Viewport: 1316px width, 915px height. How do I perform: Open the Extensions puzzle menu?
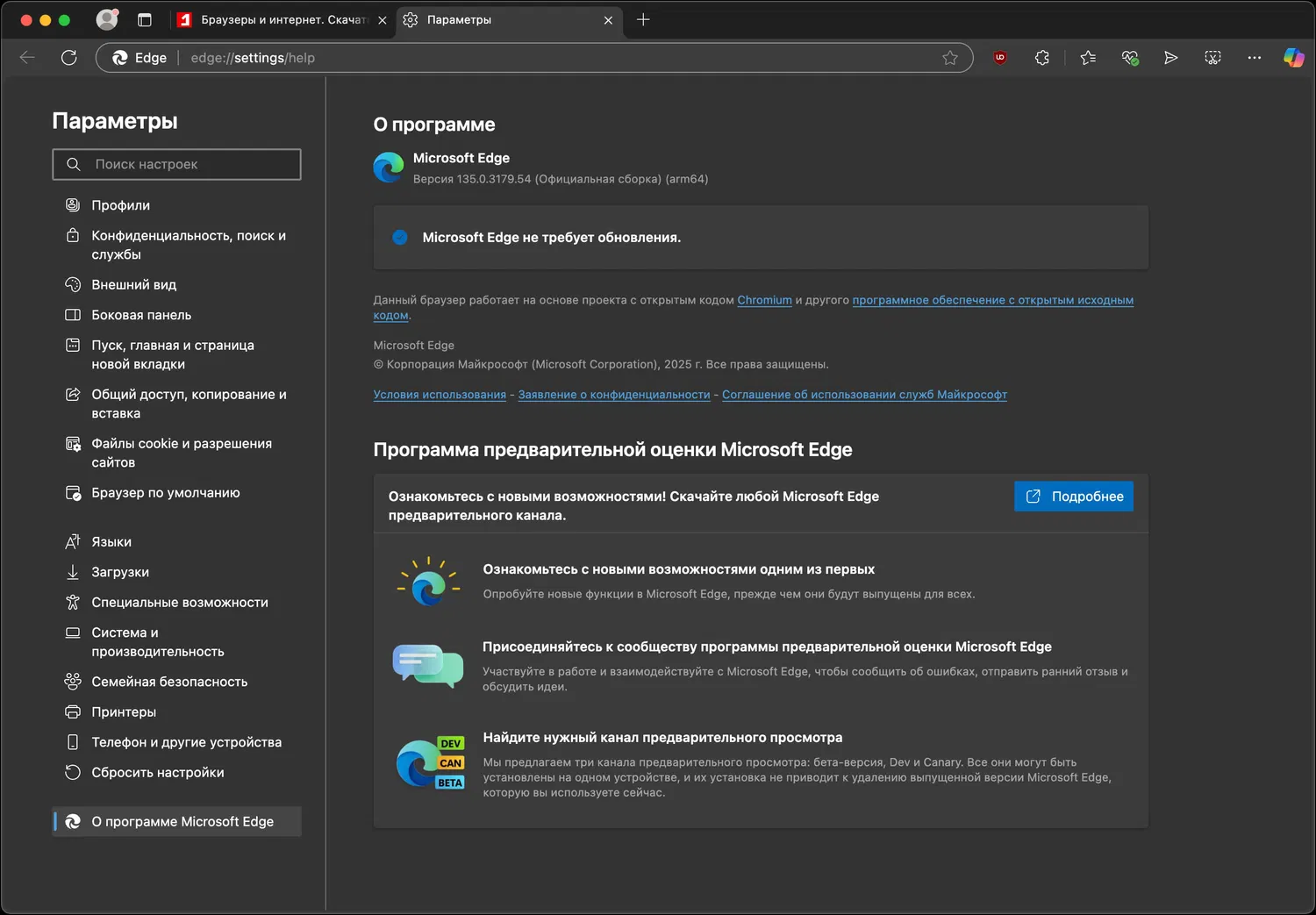click(1042, 58)
